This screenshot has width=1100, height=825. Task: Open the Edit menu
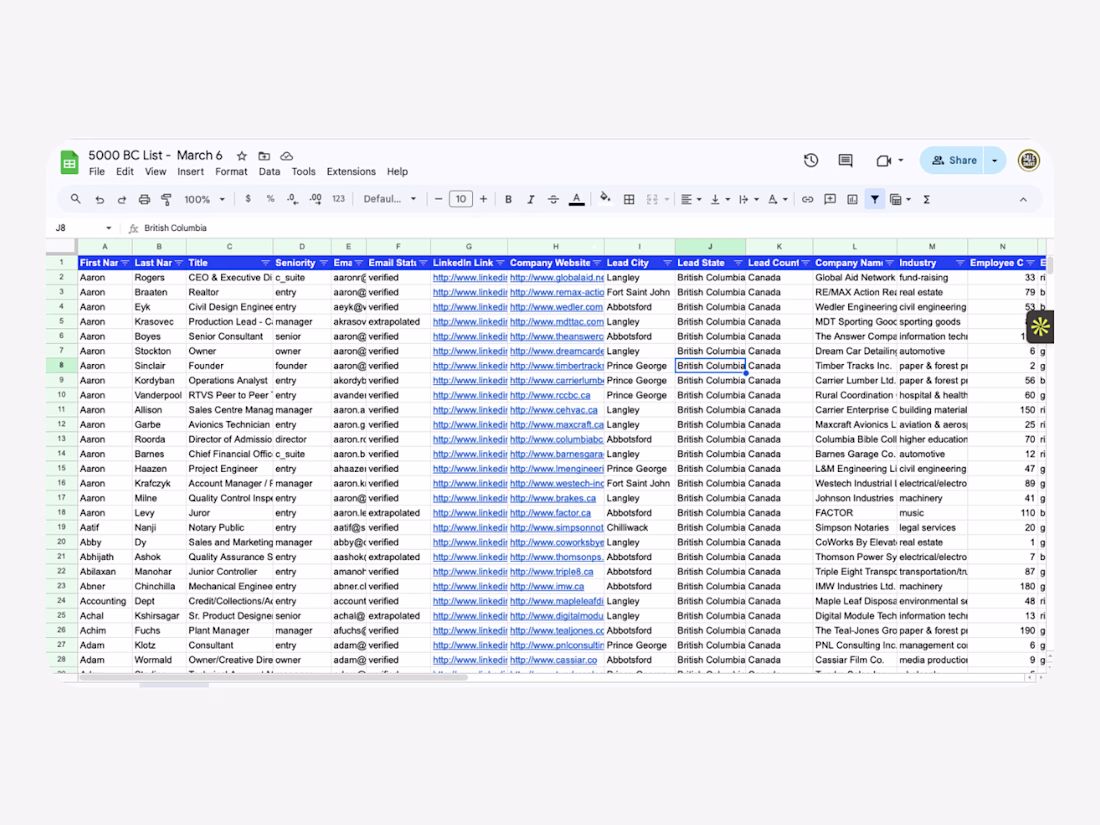click(x=125, y=172)
